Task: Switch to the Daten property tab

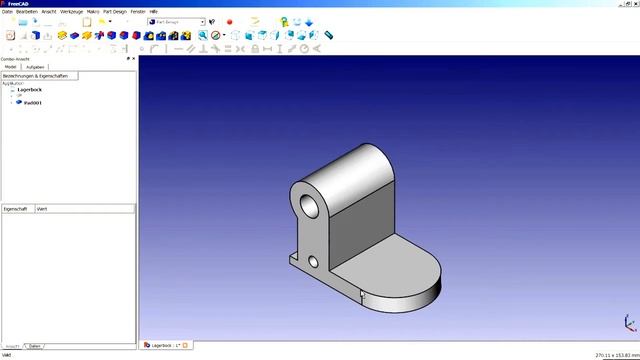Action: 35,346
